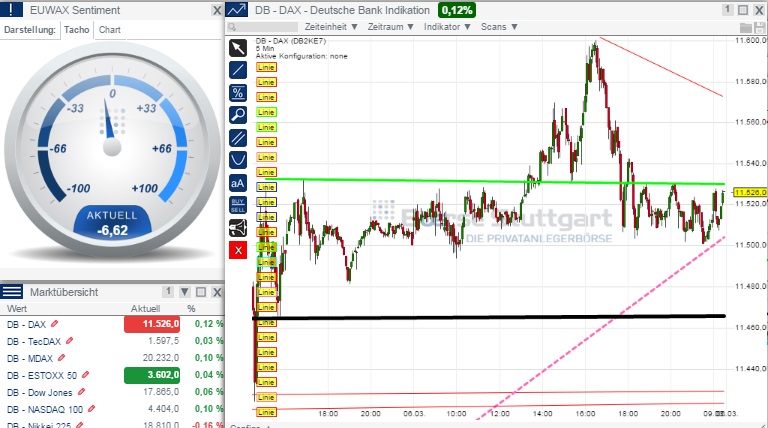Image resolution: width=768 pixels, height=428 pixels.
Task: Click the pencil icon next to DB - TecDAX
Action: 70,341
